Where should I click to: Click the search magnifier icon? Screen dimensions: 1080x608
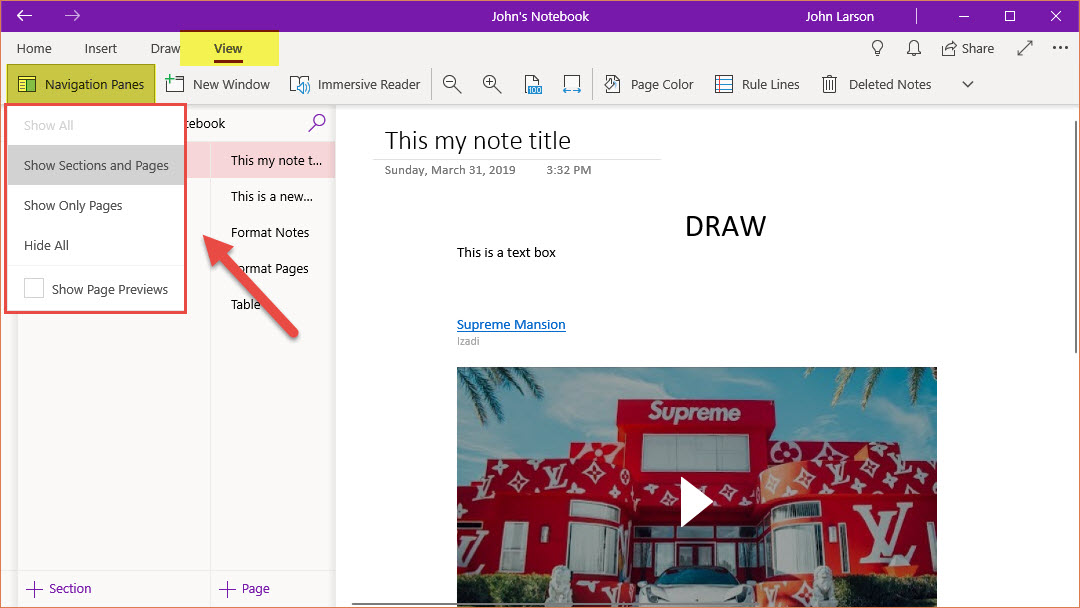click(x=317, y=123)
